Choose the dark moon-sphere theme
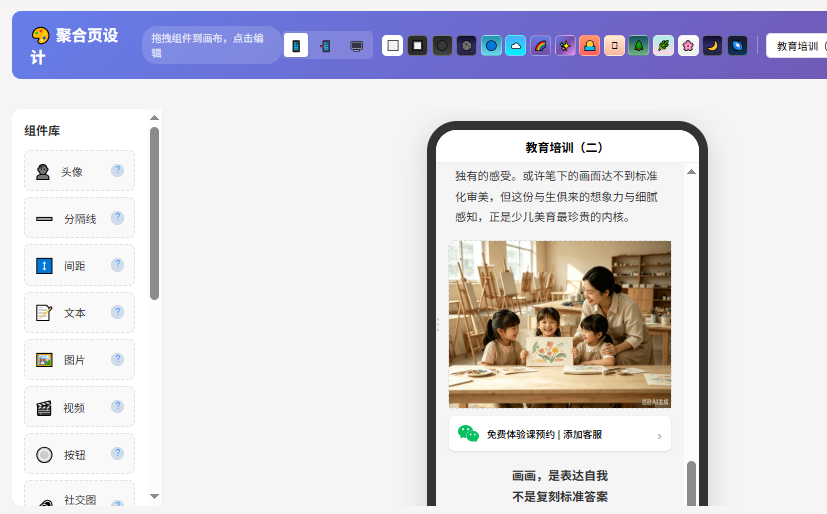The height and width of the screenshot is (514, 827). (467, 46)
